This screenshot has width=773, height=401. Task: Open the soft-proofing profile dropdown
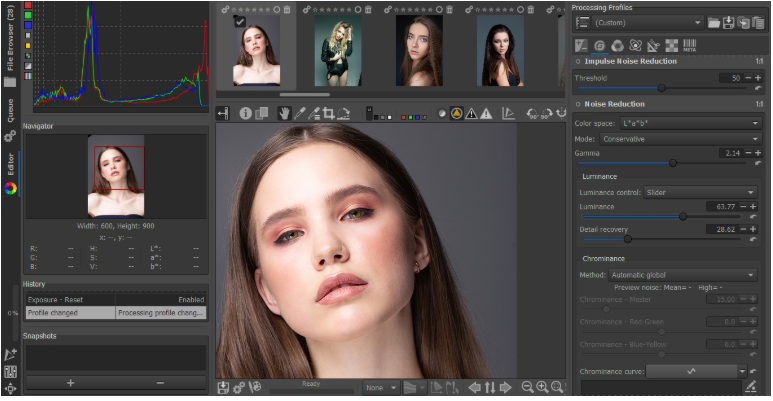click(x=413, y=388)
